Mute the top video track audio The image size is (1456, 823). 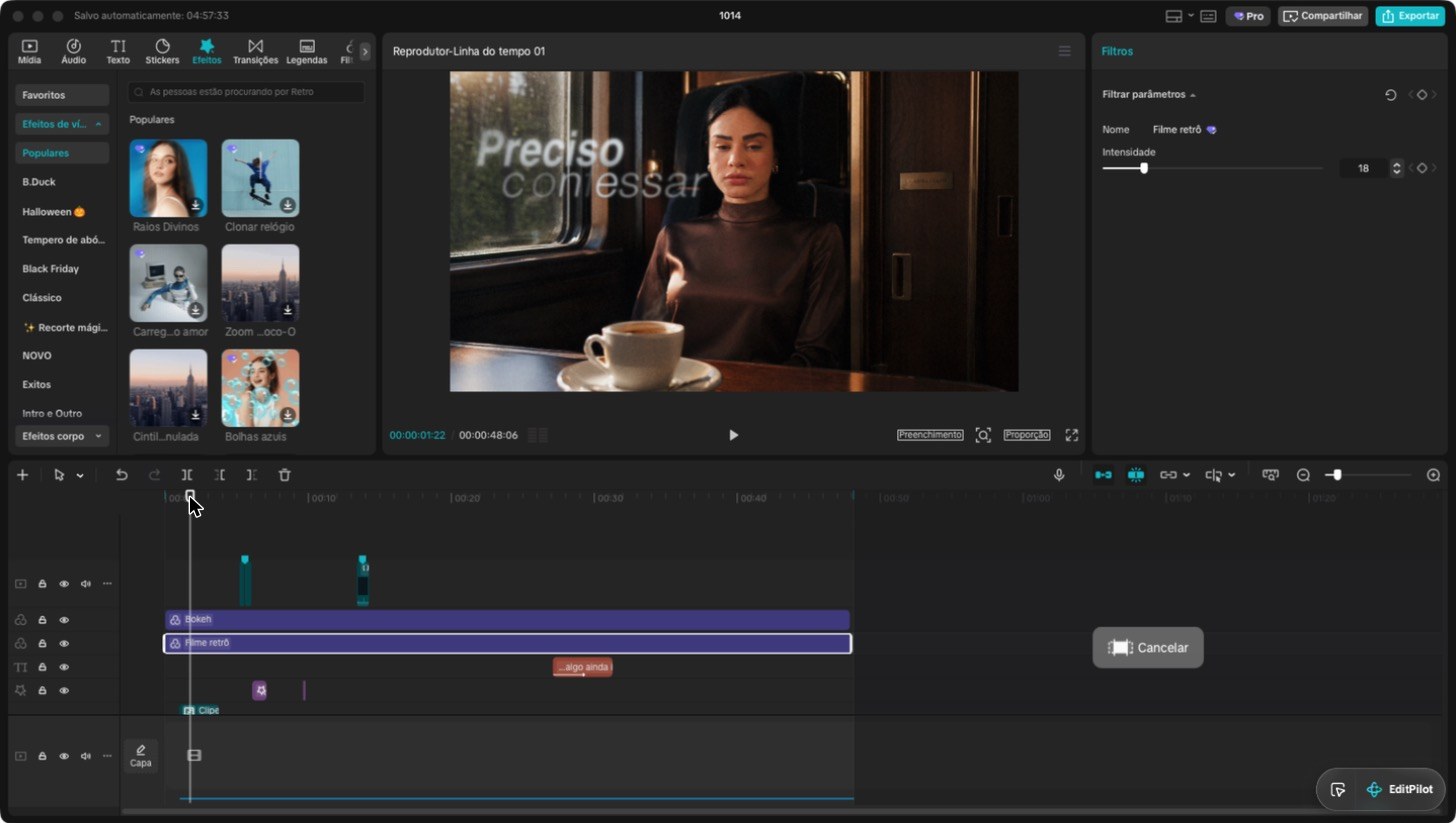point(86,584)
